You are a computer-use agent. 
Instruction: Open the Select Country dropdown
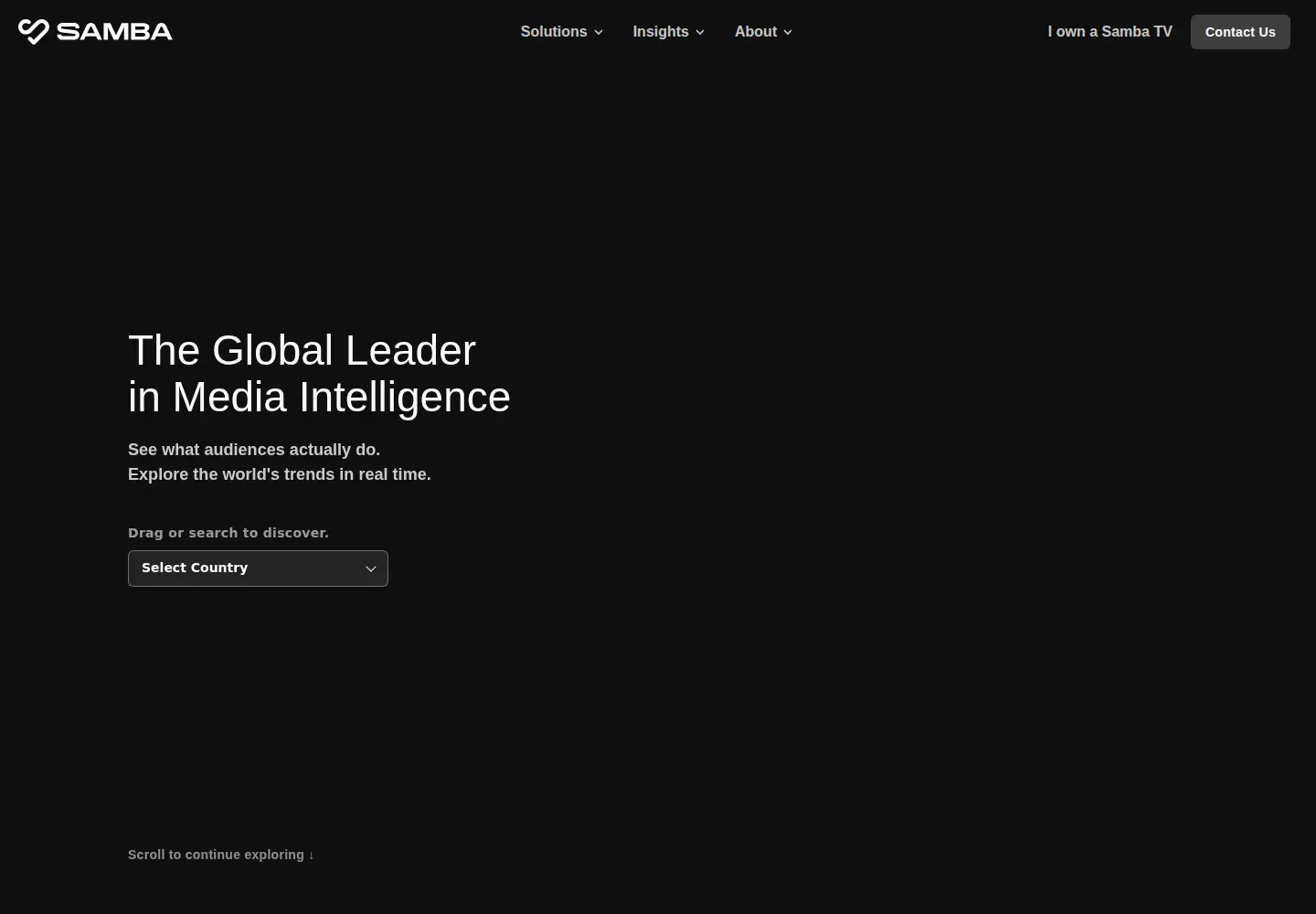point(258,569)
